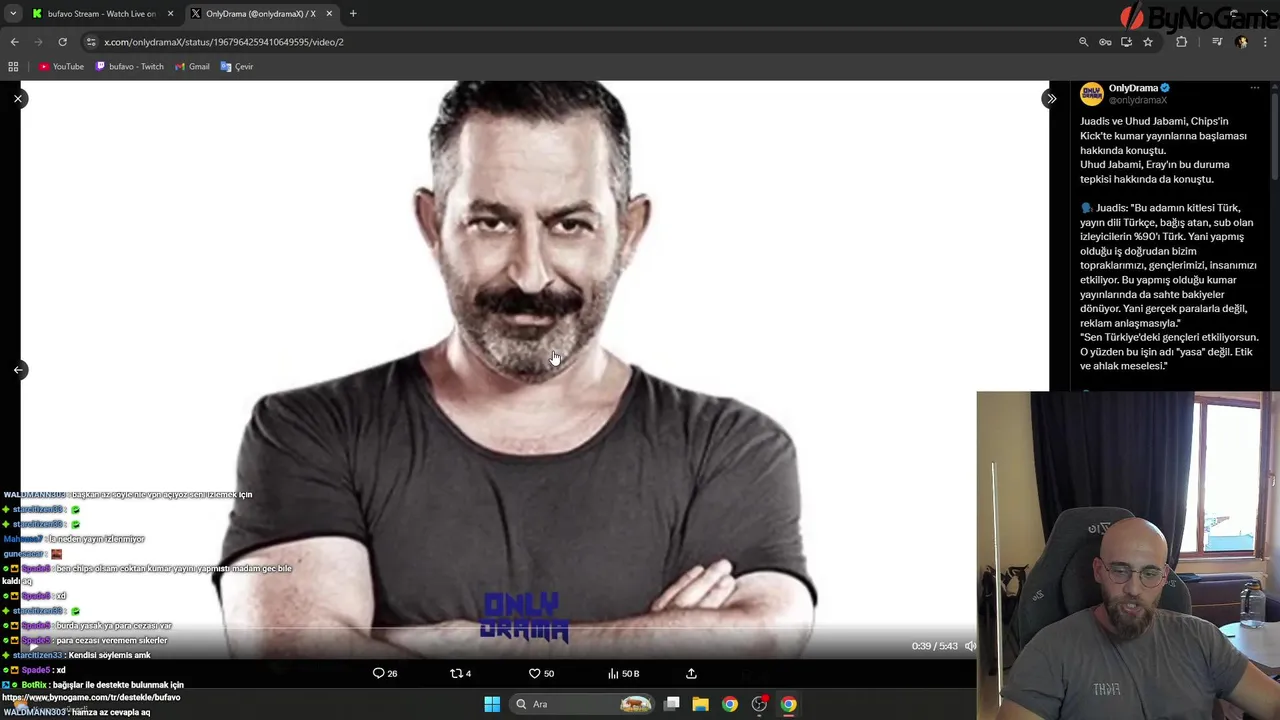Open the Çevir bookmark
Screen dimensions: 1280x720
[x=237, y=66]
